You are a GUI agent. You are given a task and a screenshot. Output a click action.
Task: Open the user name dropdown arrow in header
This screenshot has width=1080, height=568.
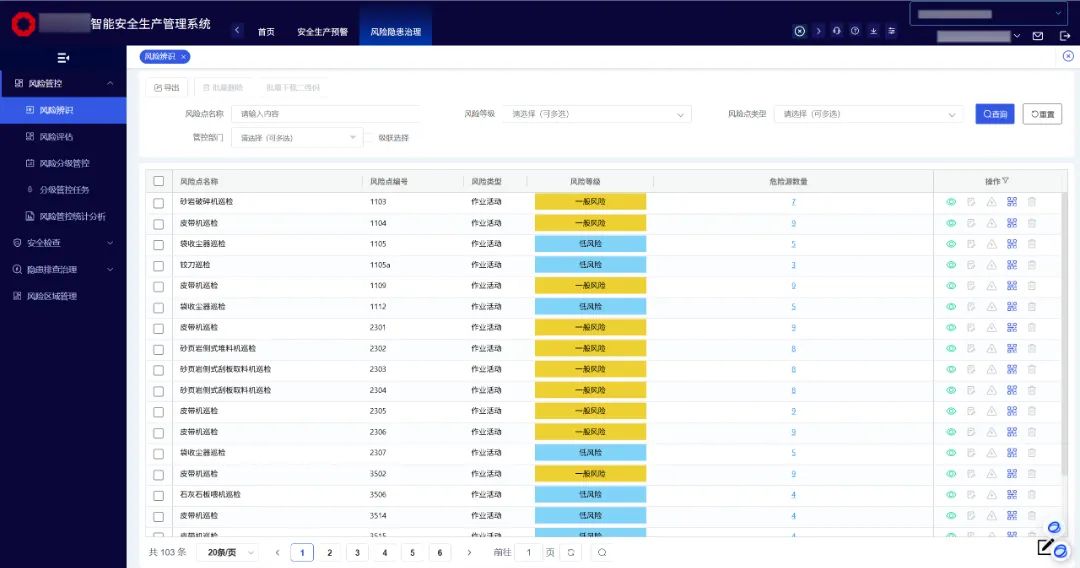click(x=1017, y=36)
